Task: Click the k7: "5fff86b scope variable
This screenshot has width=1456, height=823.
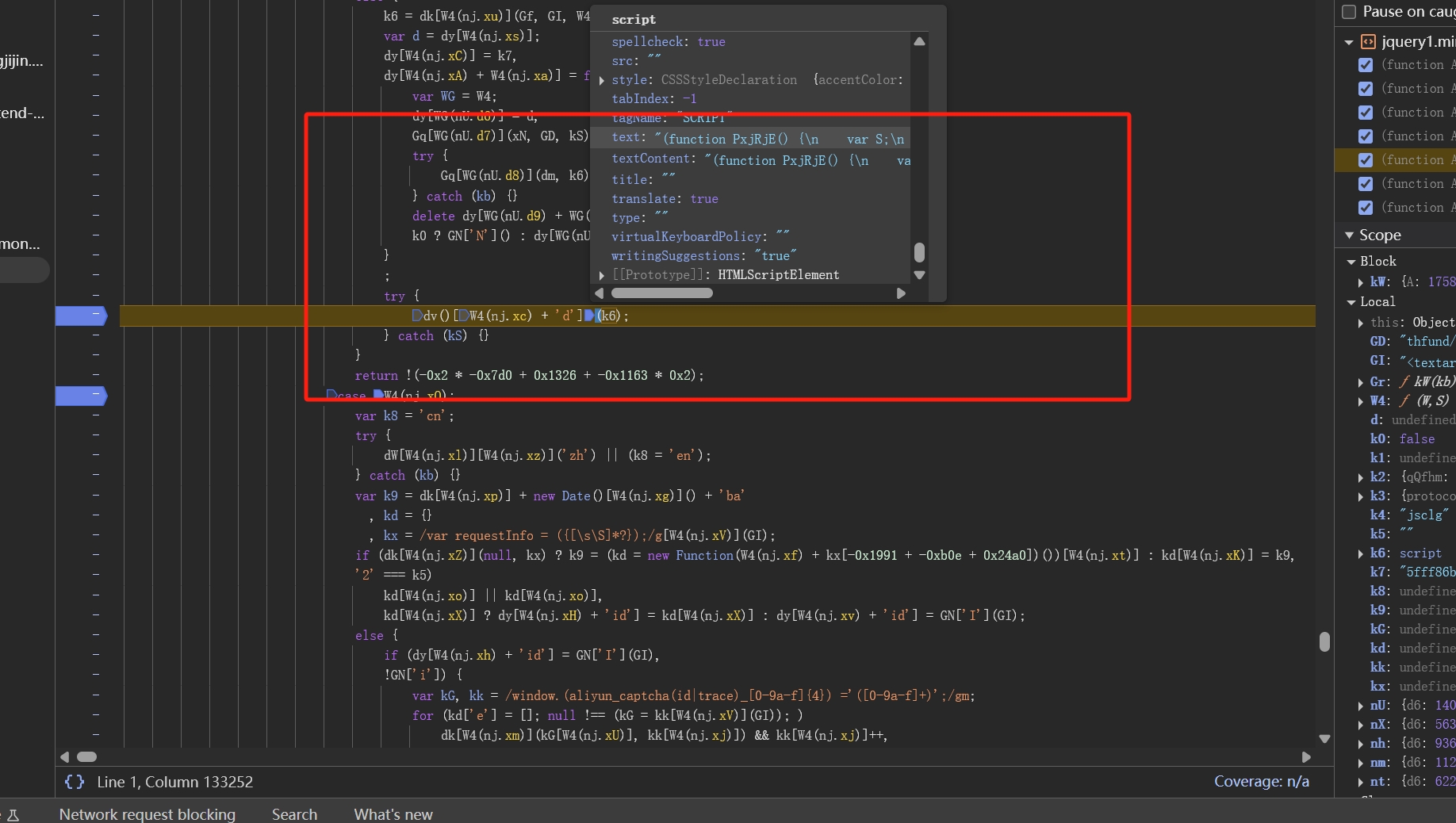Action: click(1412, 572)
